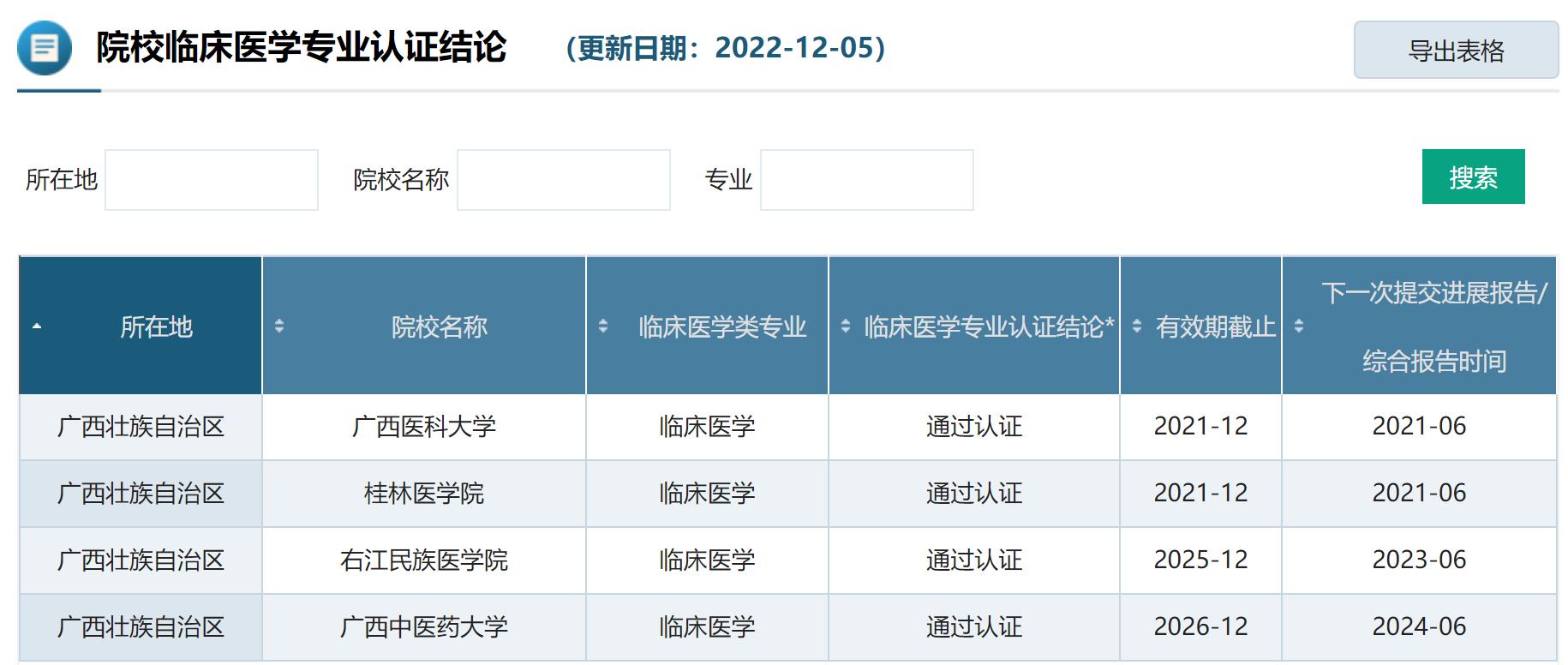Sort table by 院校名称 header text
The height and width of the screenshot is (665, 1568).
(x=439, y=327)
